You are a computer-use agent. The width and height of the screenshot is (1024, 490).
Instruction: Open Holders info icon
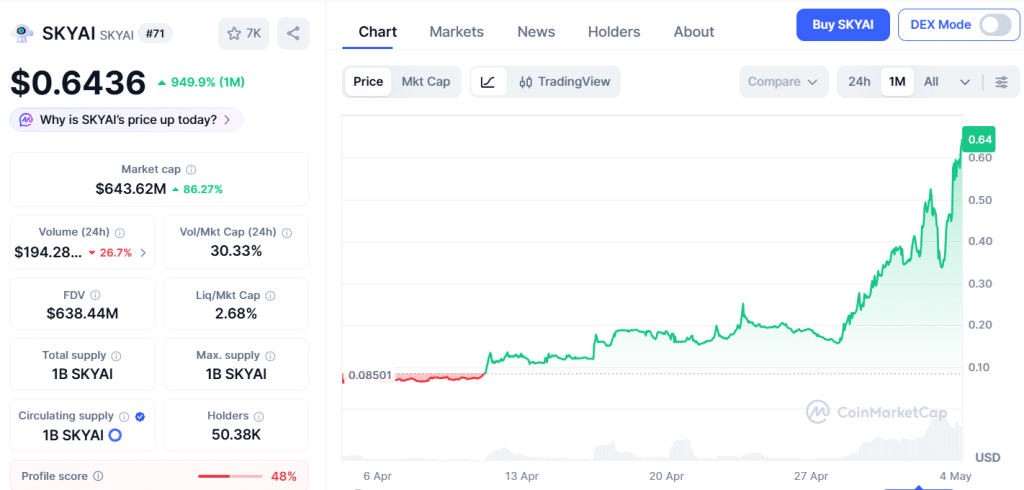259,416
